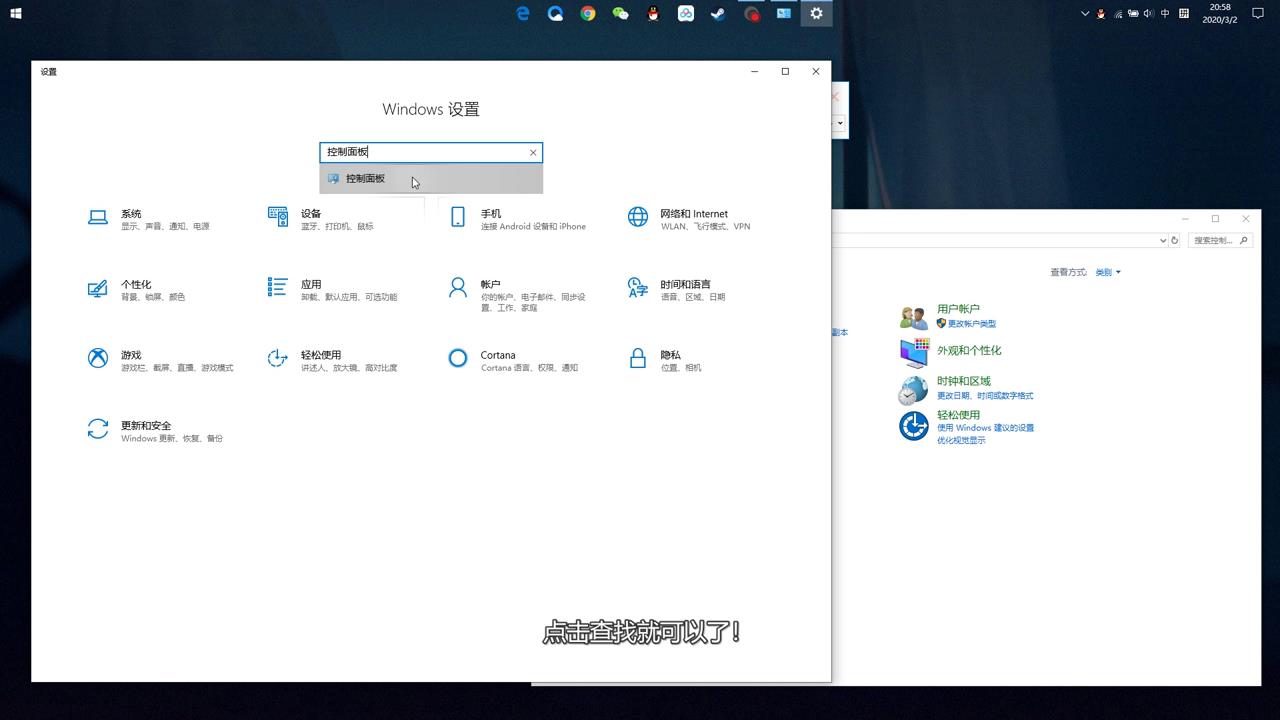Open the 帐户 accounts icon
1280x720 pixels.
pyautogui.click(x=457, y=288)
